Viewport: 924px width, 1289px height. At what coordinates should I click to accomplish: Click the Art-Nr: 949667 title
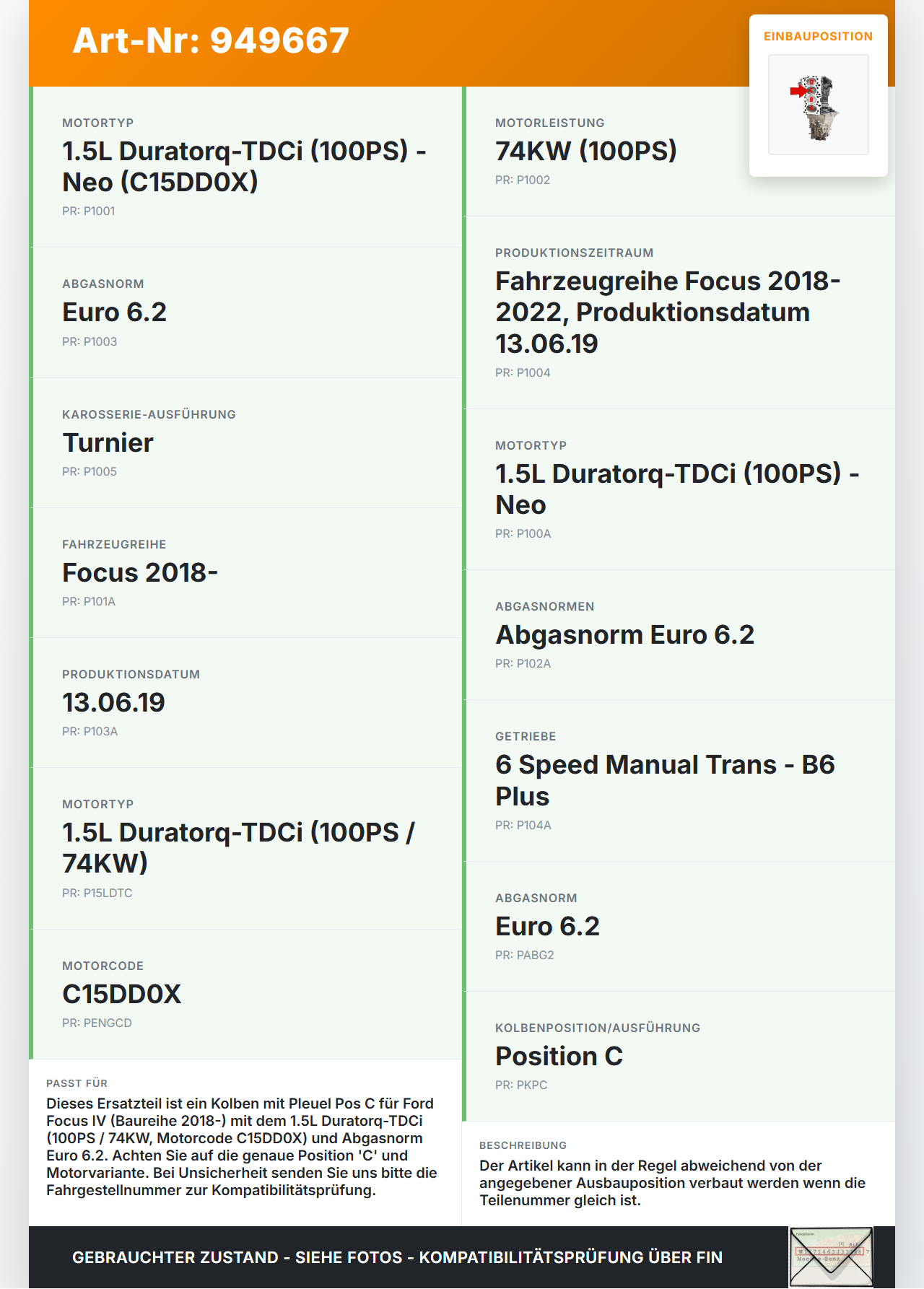211,40
